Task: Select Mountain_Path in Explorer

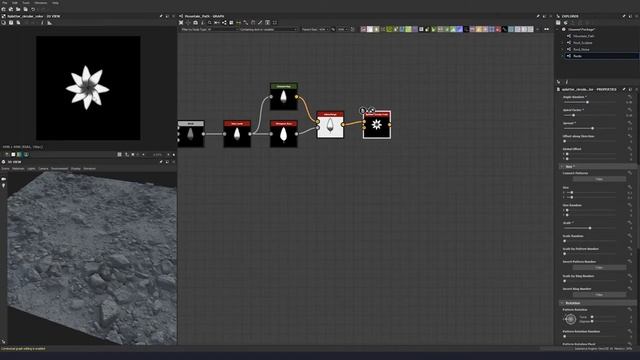Action: [584, 36]
